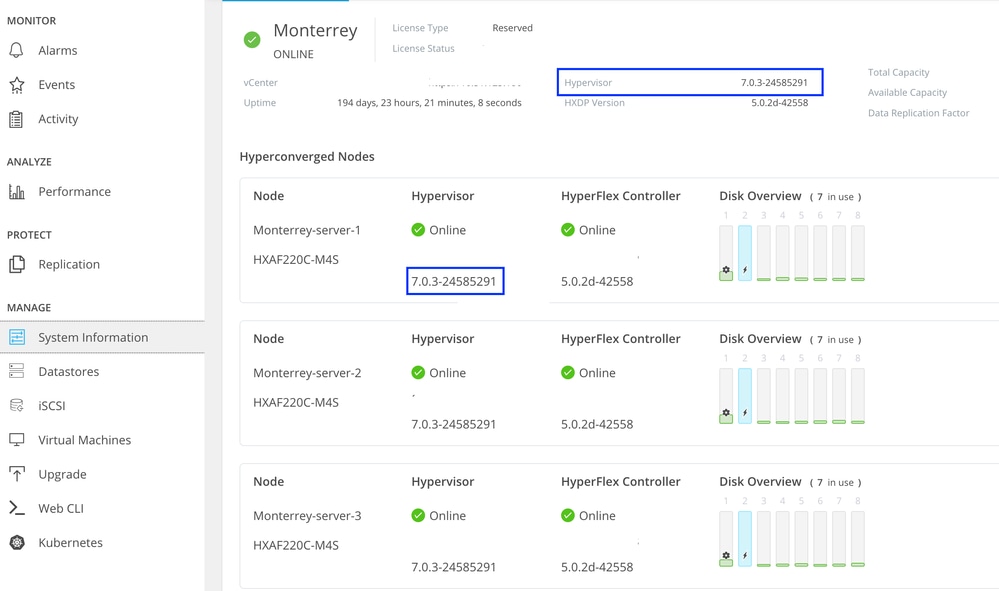Open the Alarms page
This screenshot has height=591, width=999.
point(57,50)
